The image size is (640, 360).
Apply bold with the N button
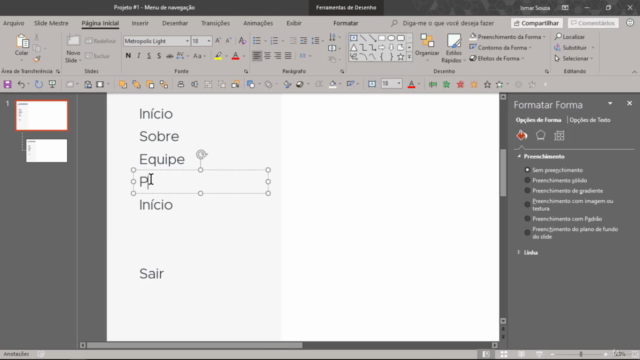click(x=128, y=56)
